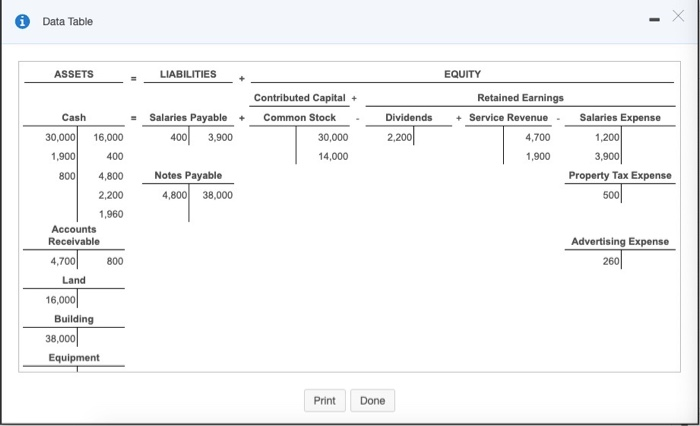The height and width of the screenshot is (426, 700).
Task: Select the 16,000 credit in Cash
Action: pos(108,137)
